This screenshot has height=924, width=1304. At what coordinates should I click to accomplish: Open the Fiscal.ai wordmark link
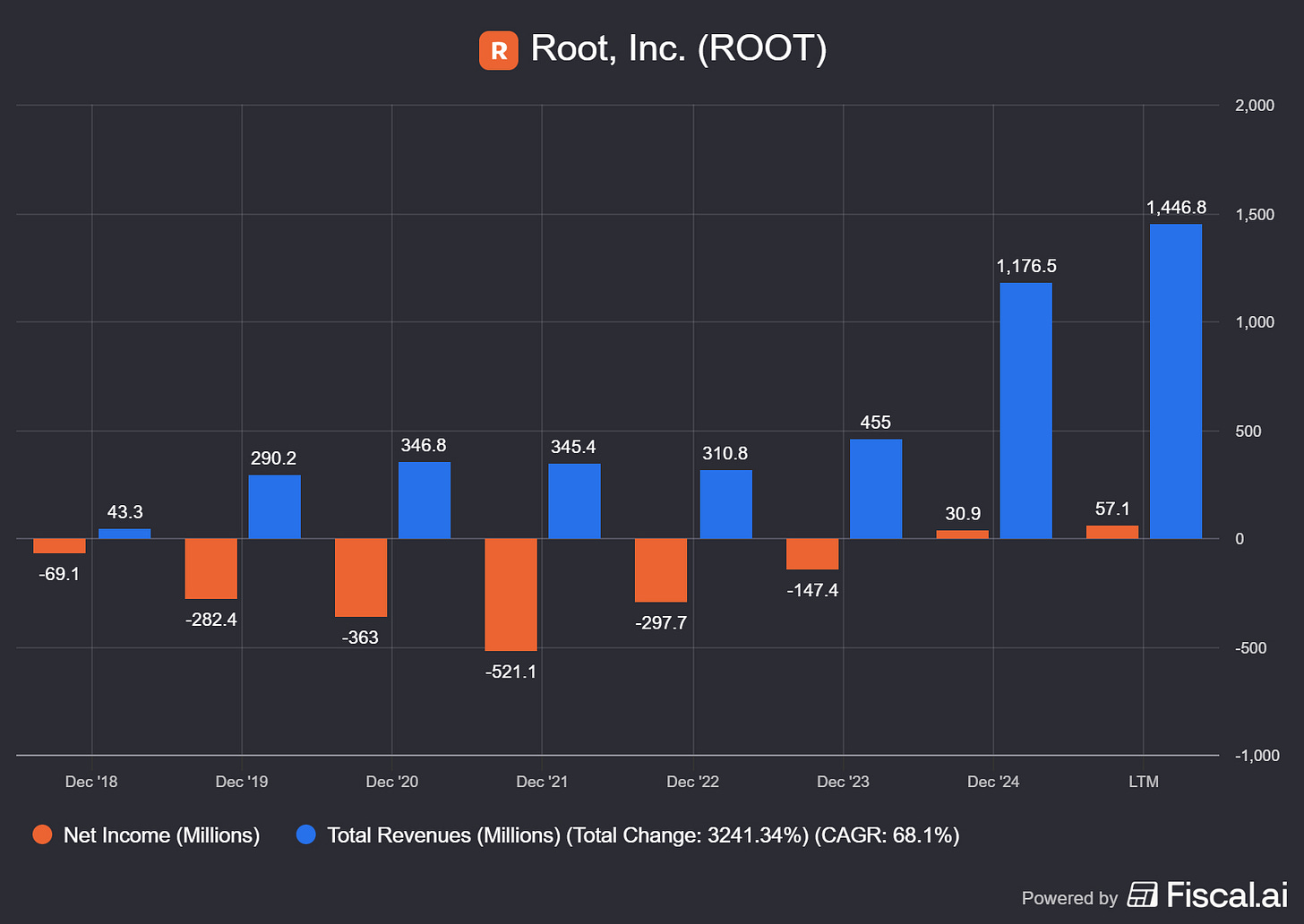coord(1227,894)
